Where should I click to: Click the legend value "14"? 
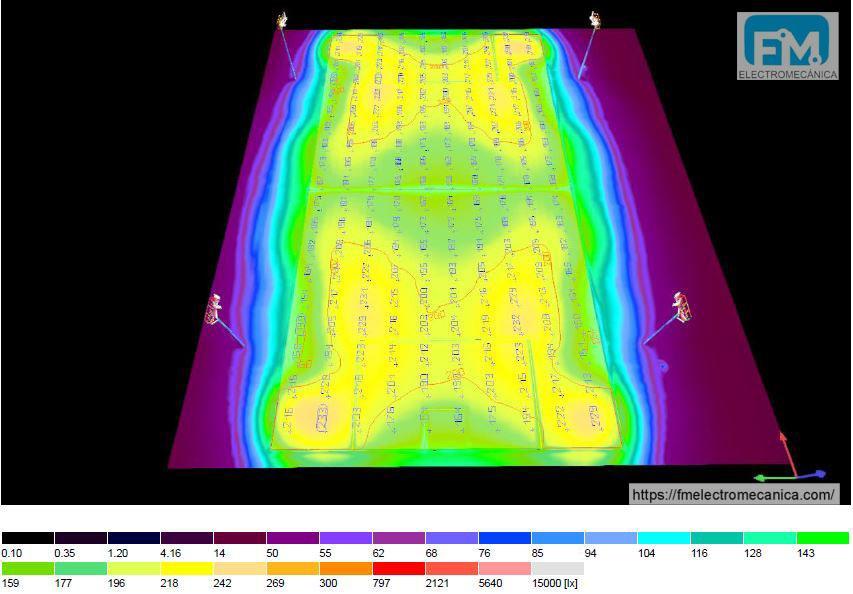[220, 553]
